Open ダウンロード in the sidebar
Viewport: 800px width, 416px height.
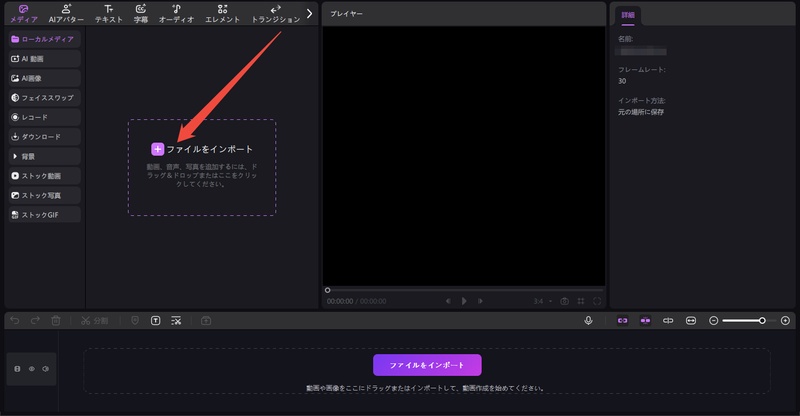coord(45,137)
